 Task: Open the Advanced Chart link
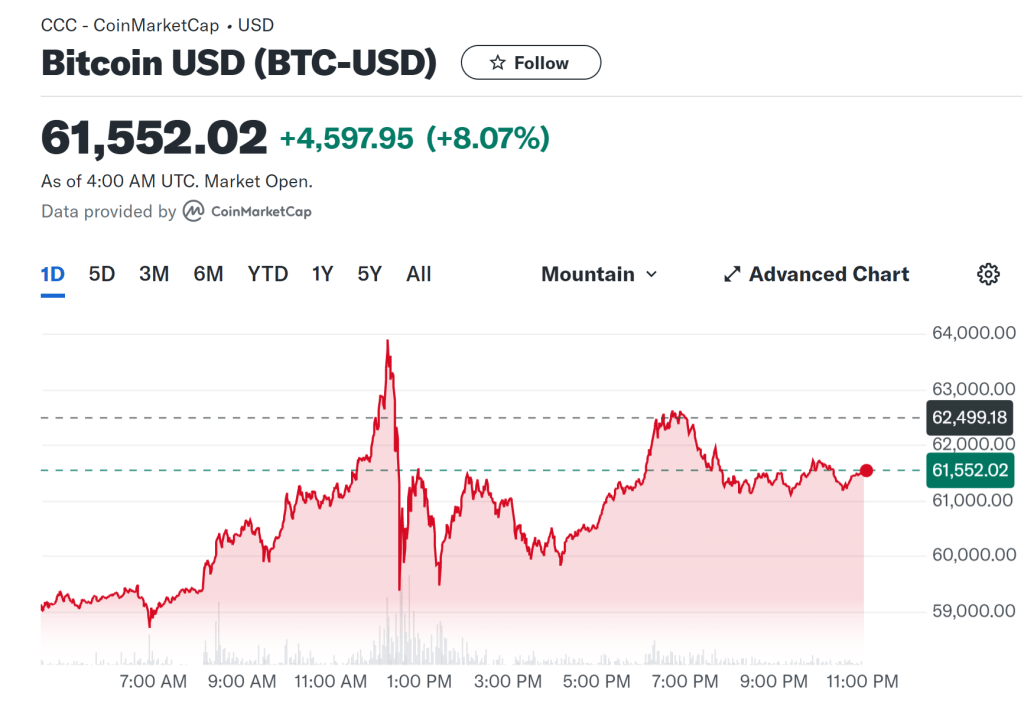(x=828, y=274)
